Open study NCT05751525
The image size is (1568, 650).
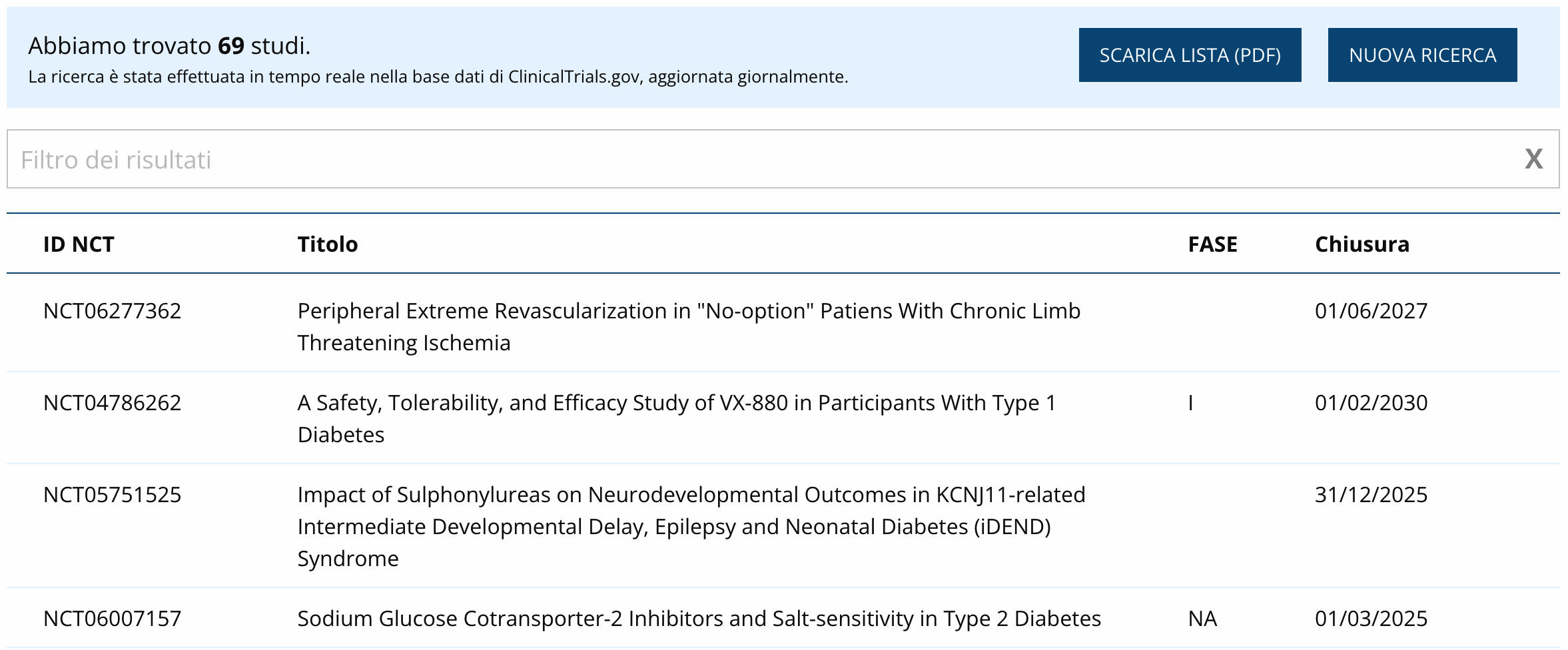[x=112, y=495]
